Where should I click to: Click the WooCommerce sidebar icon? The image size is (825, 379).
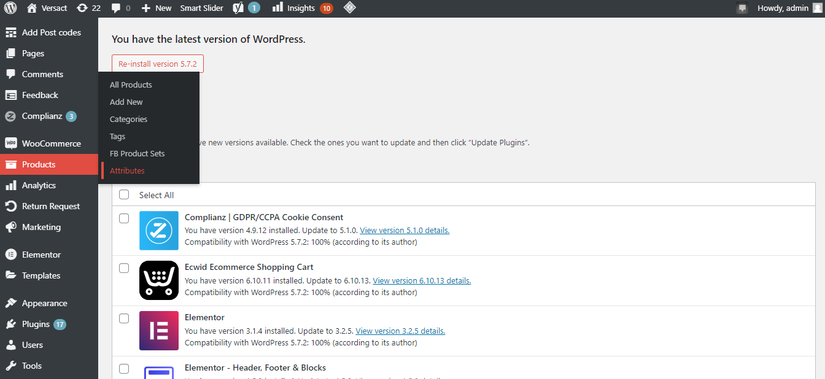click(11, 143)
